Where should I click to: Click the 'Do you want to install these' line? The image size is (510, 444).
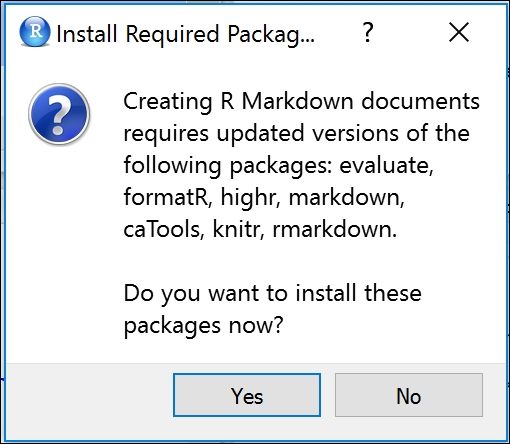click(272, 293)
